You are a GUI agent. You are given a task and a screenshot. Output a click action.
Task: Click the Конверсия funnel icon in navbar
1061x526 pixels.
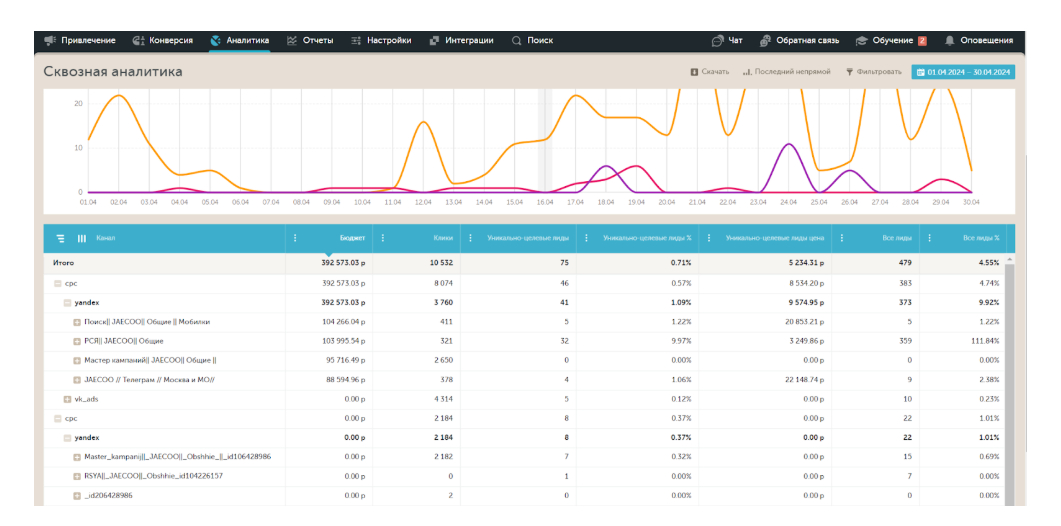point(139,41)
